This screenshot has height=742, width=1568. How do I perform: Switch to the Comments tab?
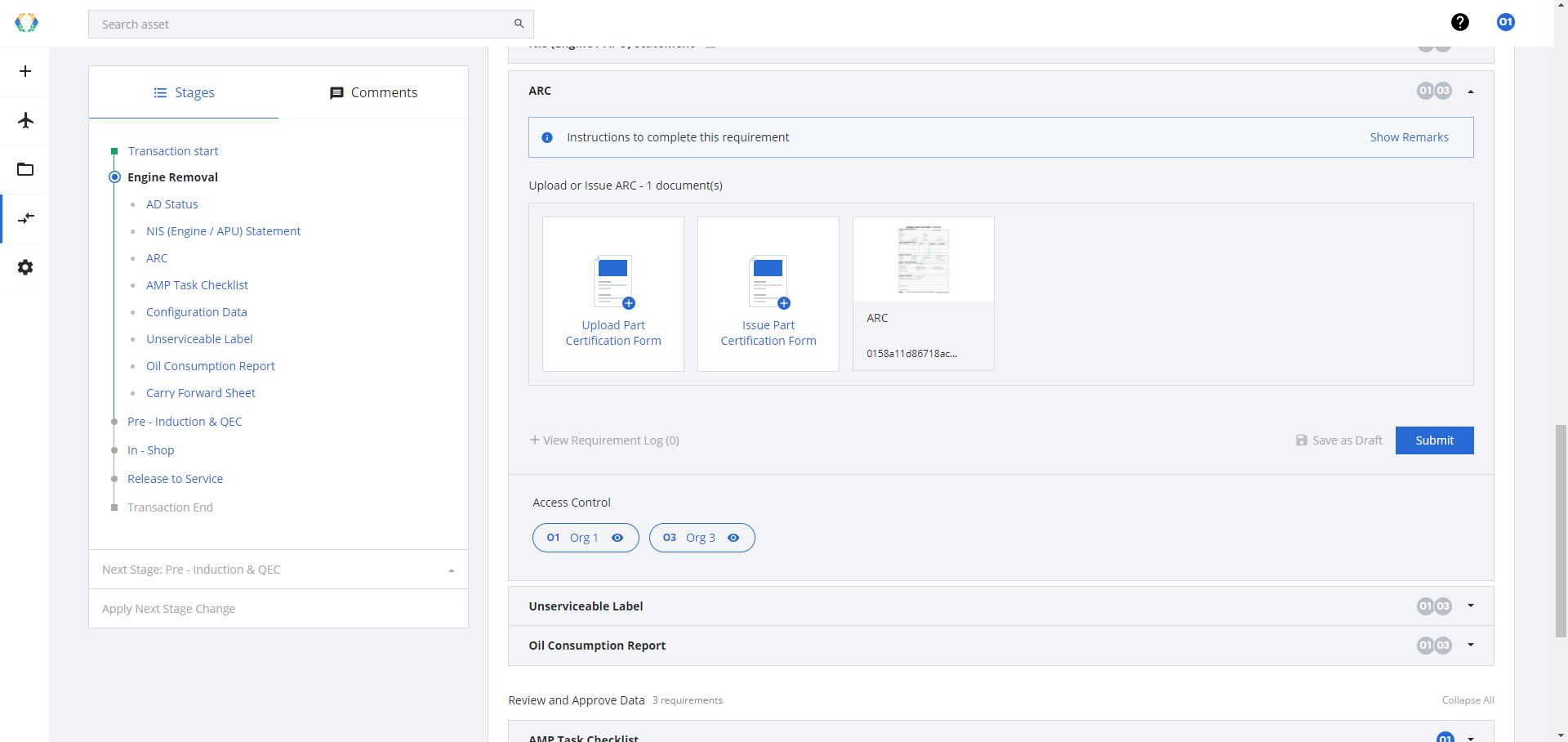[373, 92]
